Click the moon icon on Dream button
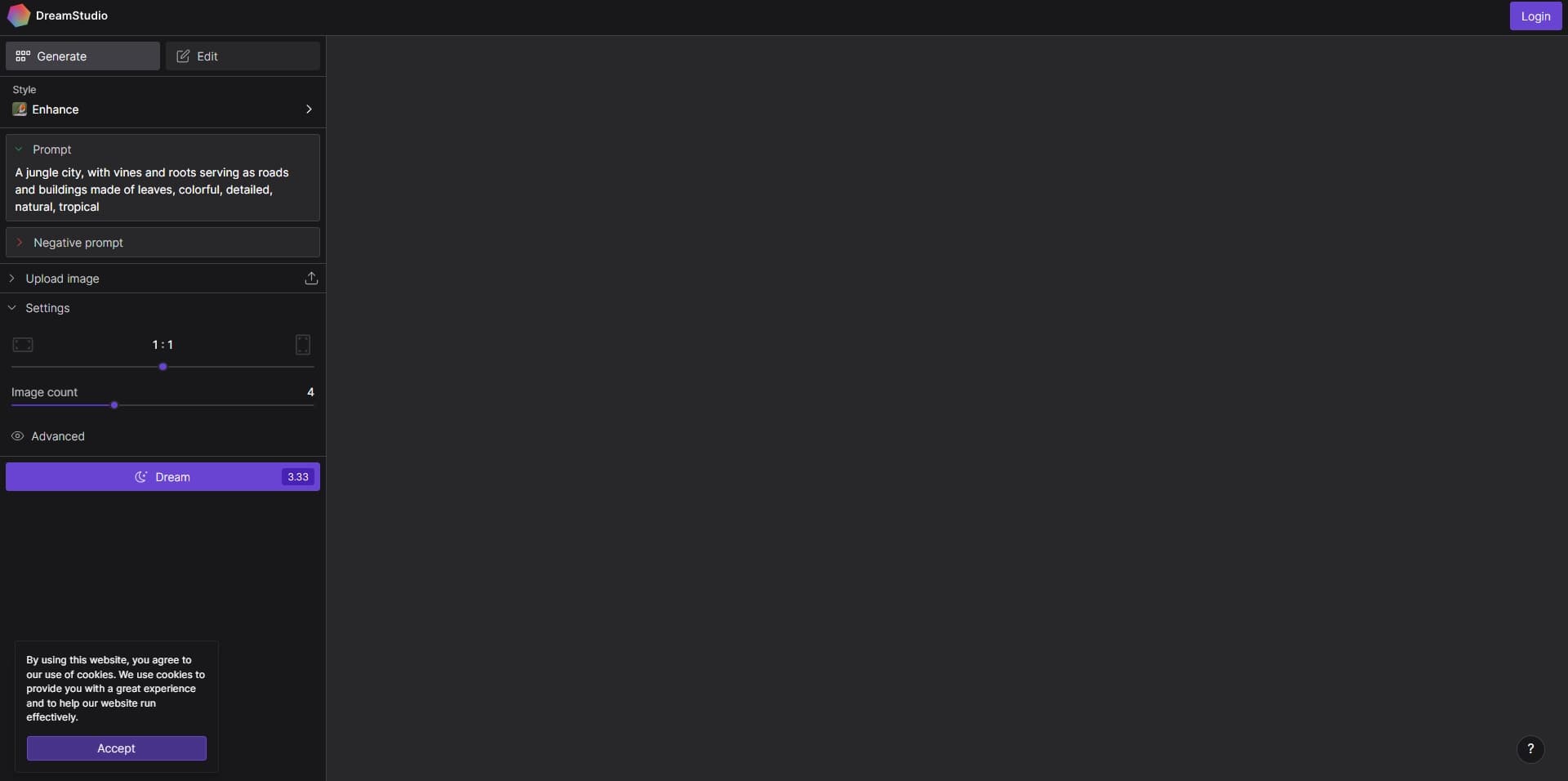Viewport: 1568px width, 781px height. pos(141,477)
